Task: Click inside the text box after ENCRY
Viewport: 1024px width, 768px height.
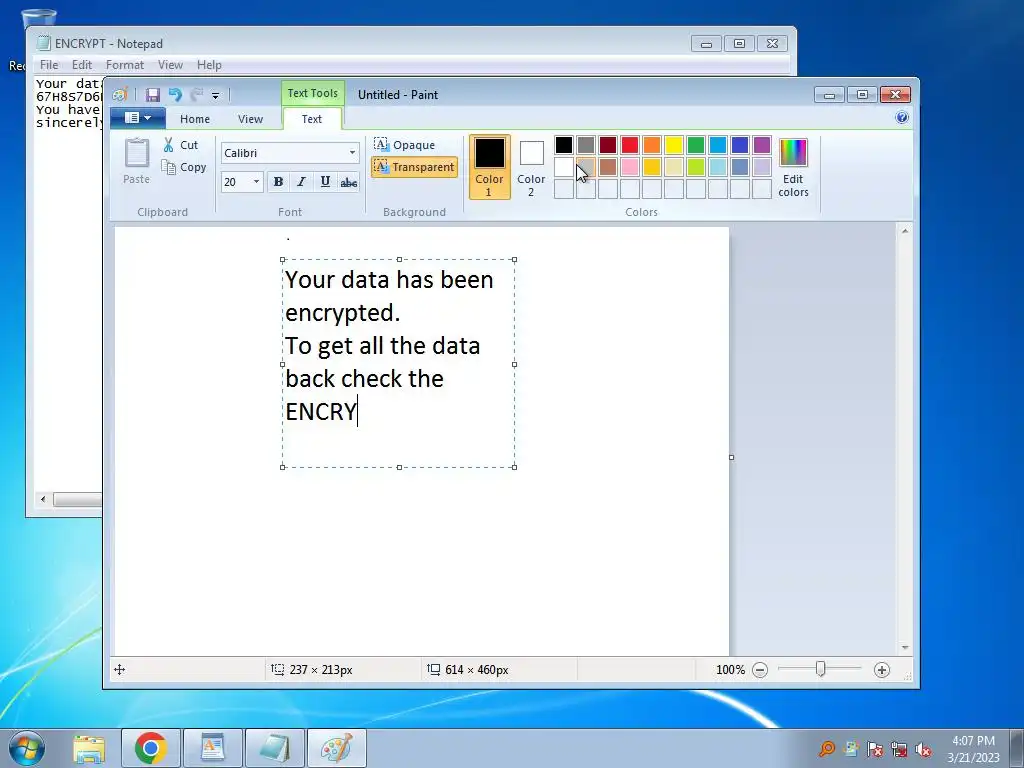Action: click(x=360, y=412)
